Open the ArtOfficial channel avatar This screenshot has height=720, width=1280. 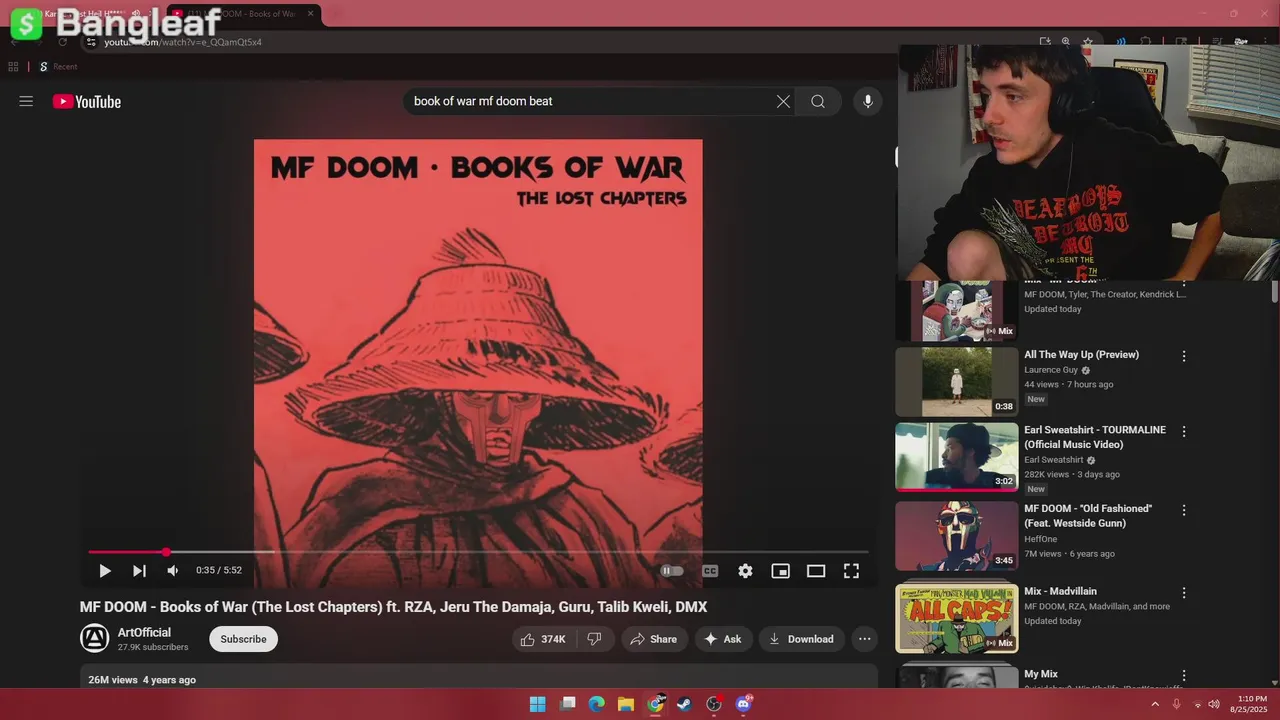point(94,639)
